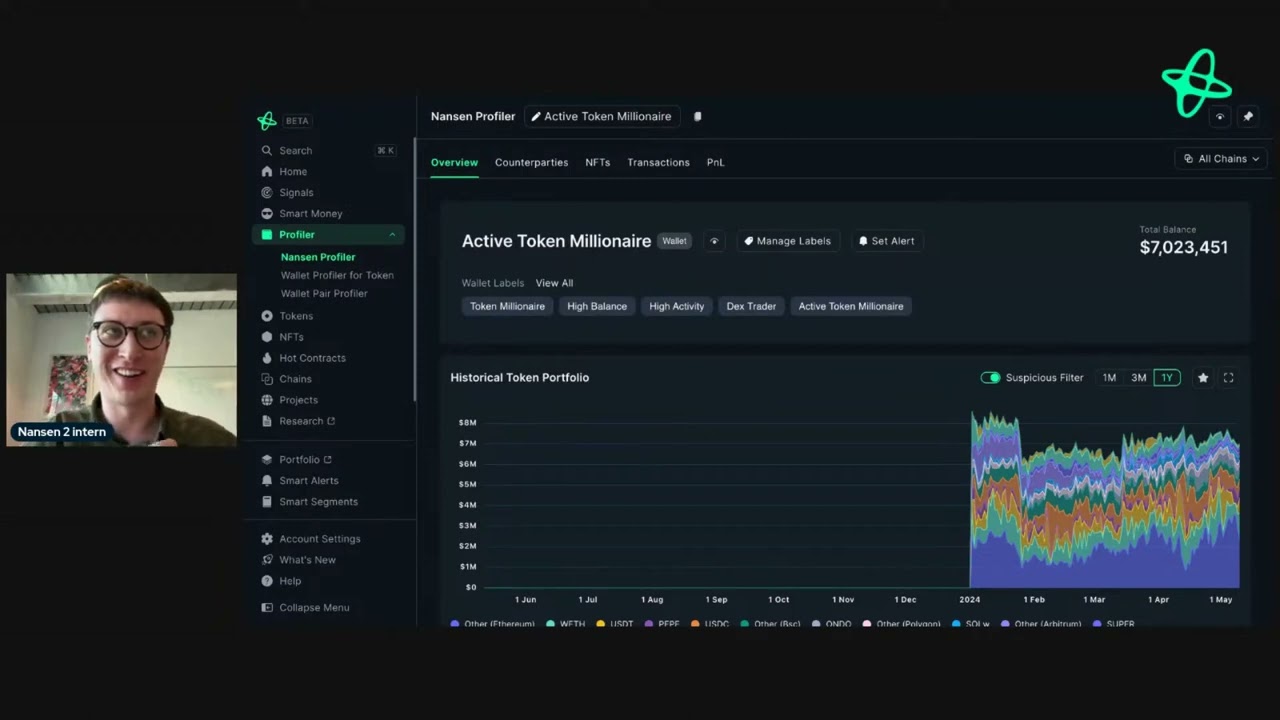Toggle the Suspicious Filter switch
Screen dimensions: 1280x720
[x=990, y=378]
